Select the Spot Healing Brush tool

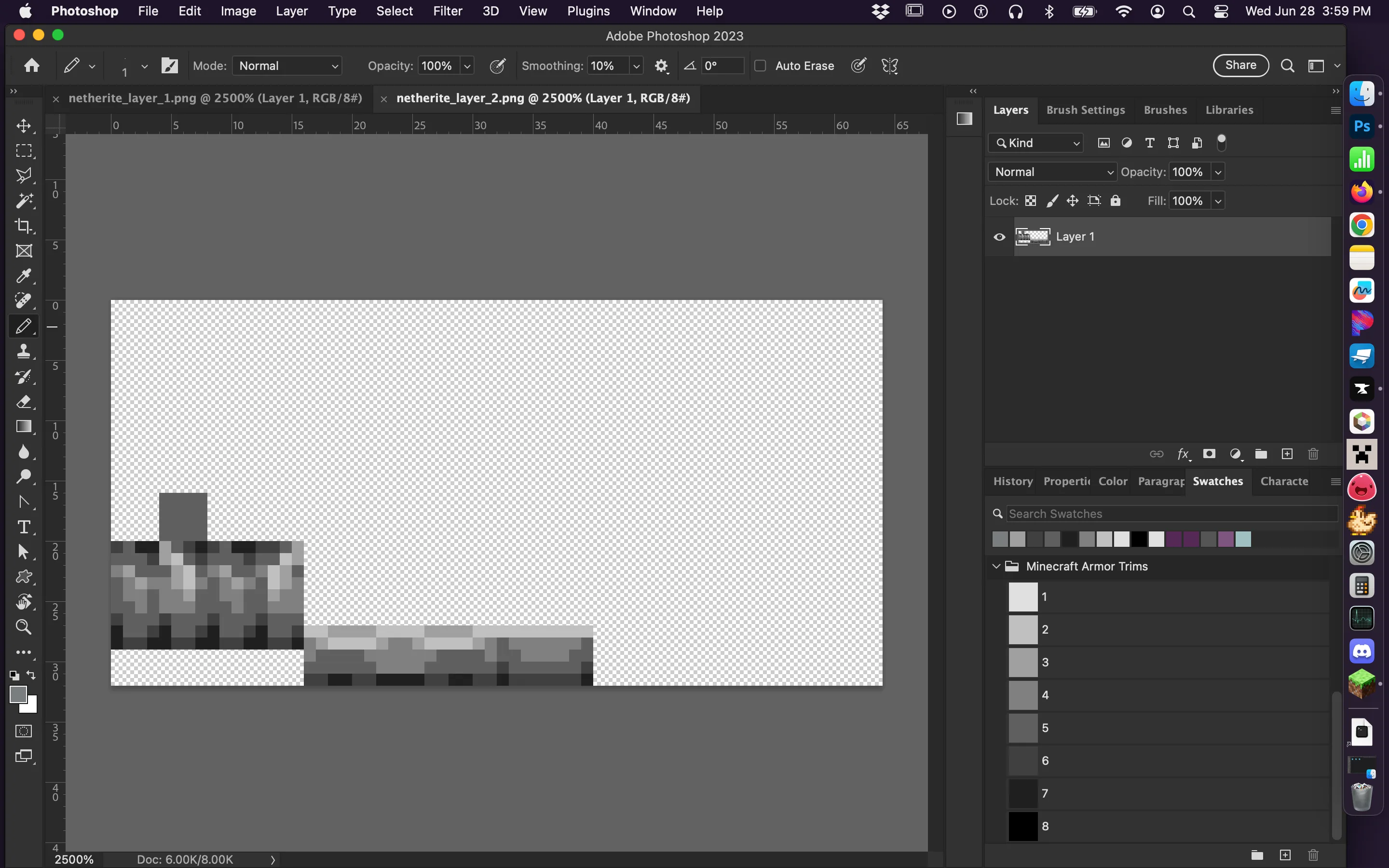24,301
